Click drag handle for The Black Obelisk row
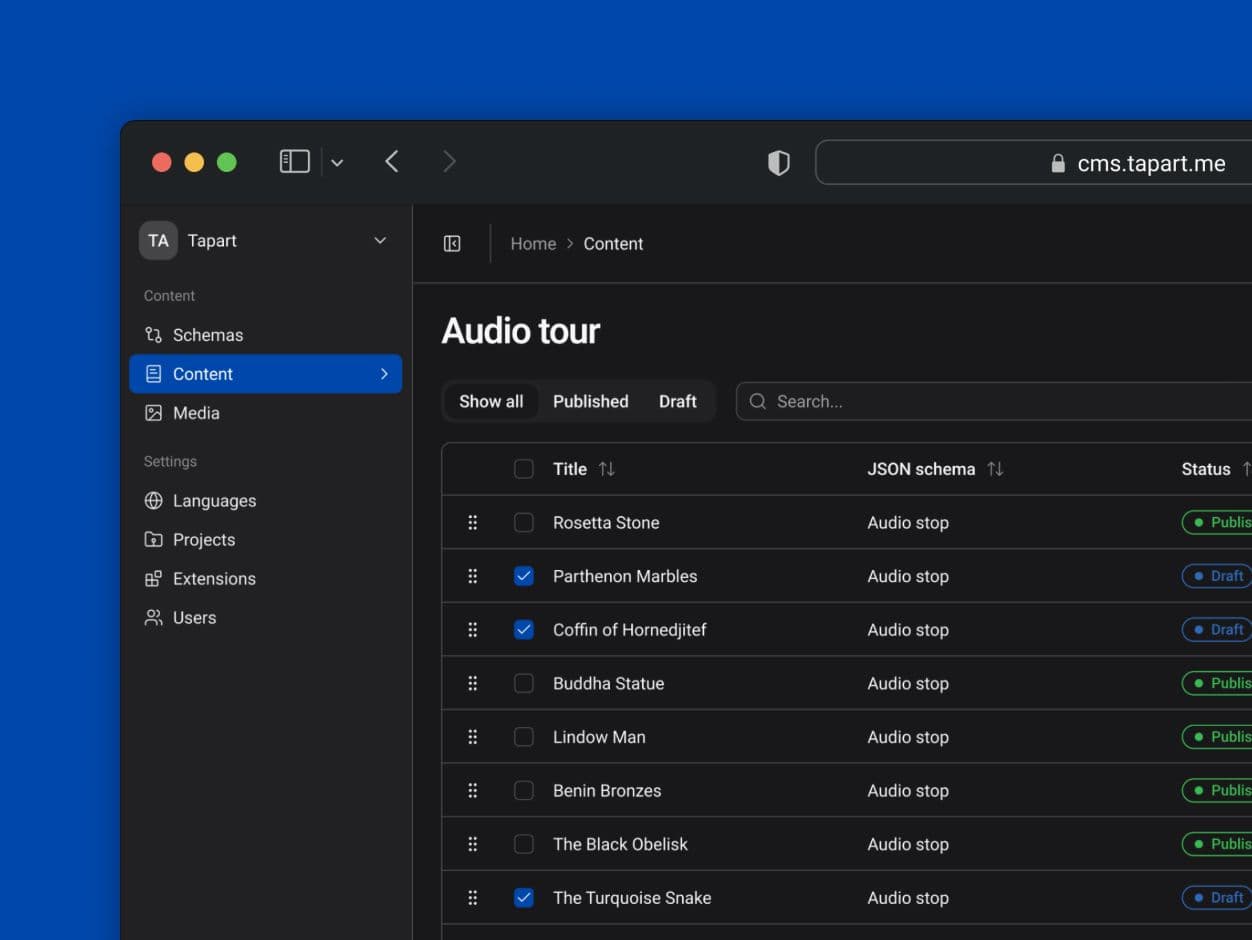This screenshot has width=1252, height=940. tap(473, 844)
